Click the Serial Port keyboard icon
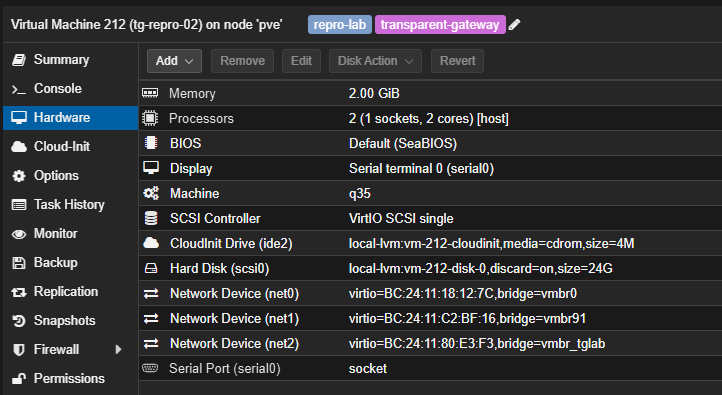 150,368
